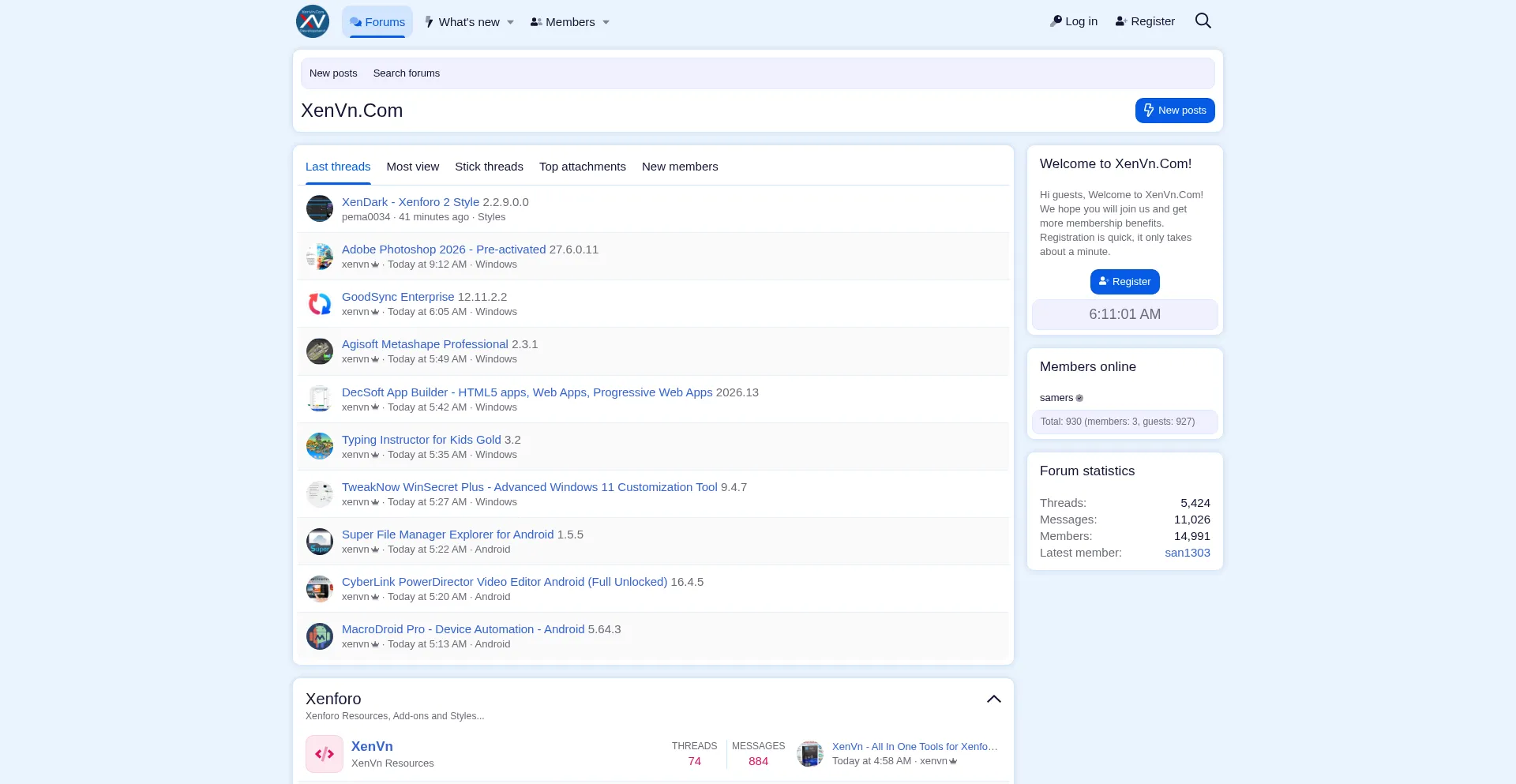The height and width of the screenshot is (784, 1516).
Task: Click the XenVn site logo
Action: click(x=313, y=21)
